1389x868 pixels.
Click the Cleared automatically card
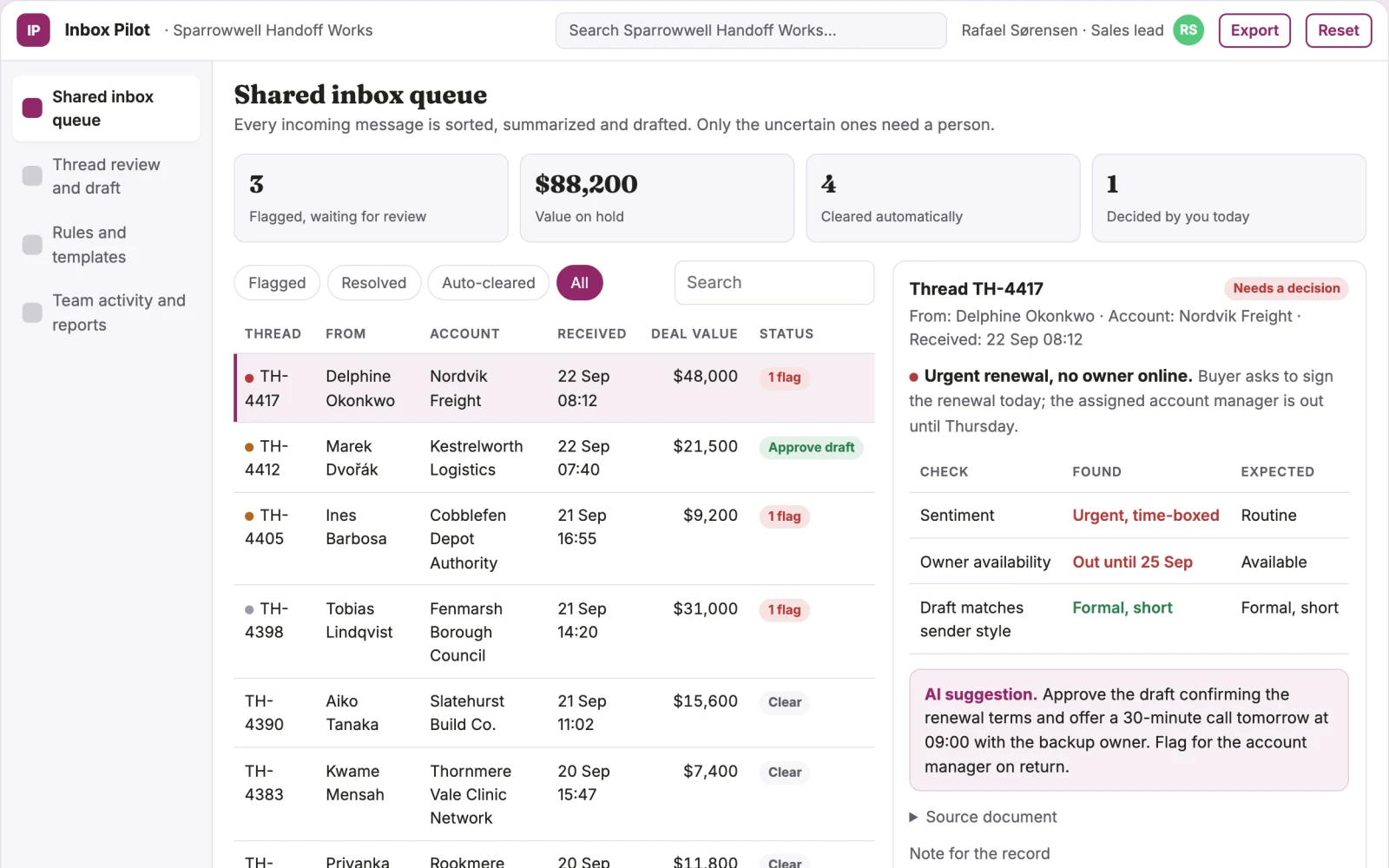click(x=943, y=198)
